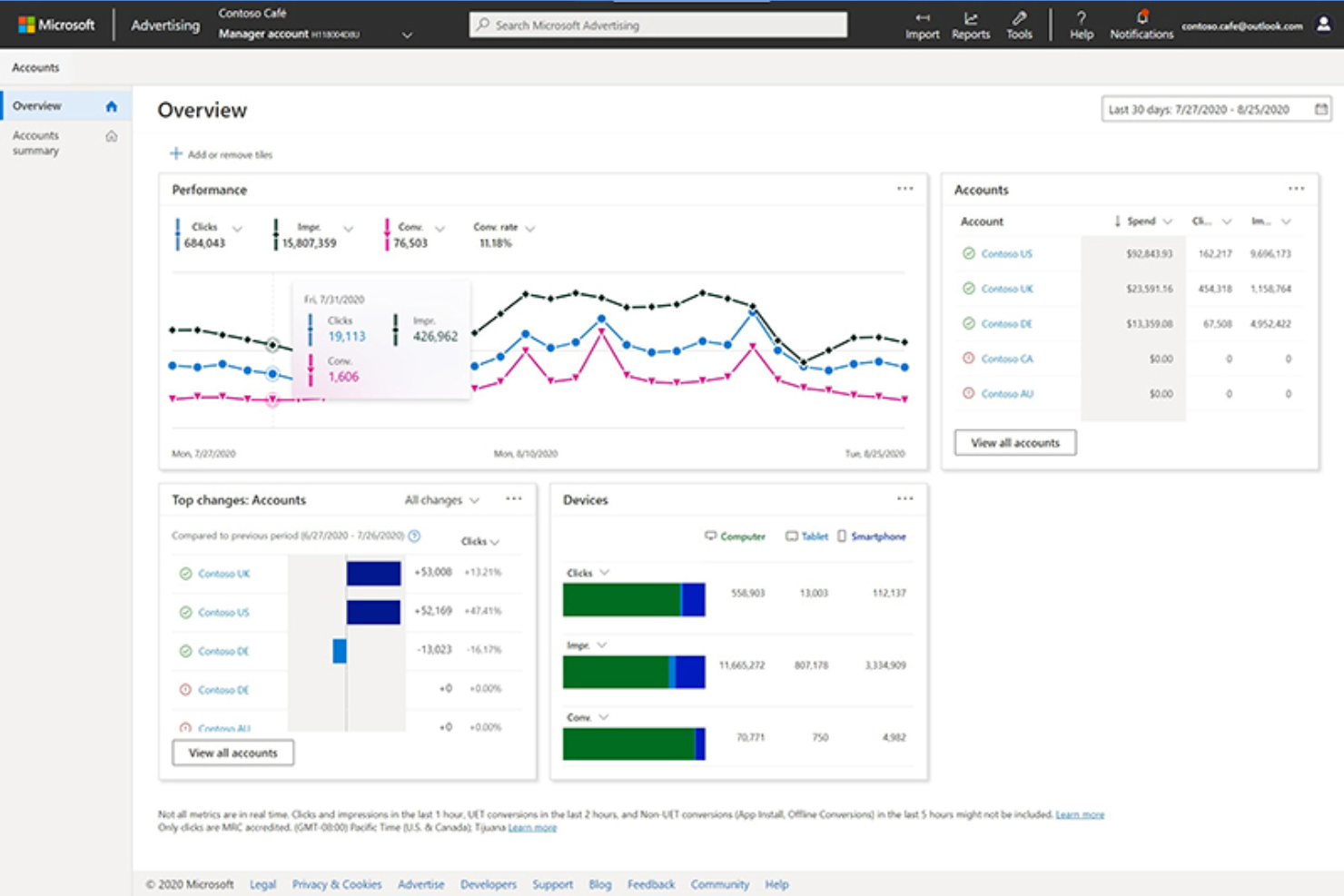Open the All changes filter dropdown
The height and width of the screenshot is (896, 1344).
[x=440, y=499]
